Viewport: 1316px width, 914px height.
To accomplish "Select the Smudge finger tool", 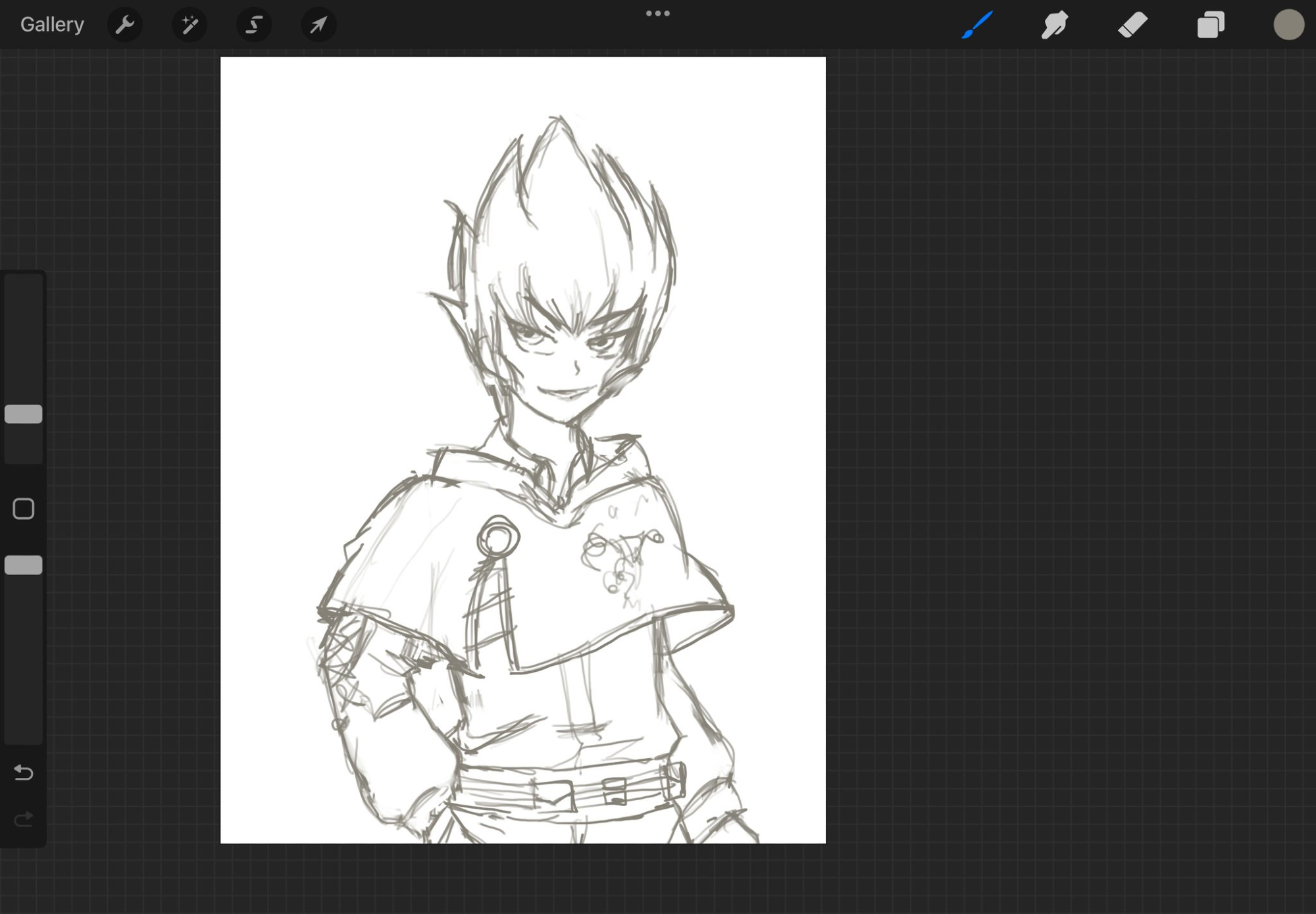I will pyautogui.click(x=1055, y=25).
